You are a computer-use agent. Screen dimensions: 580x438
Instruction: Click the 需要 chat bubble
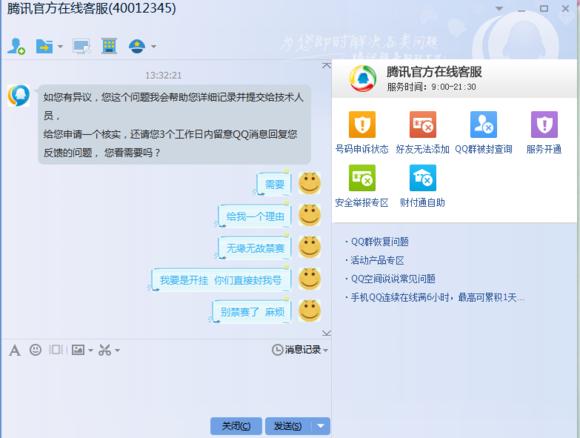[274, 183]
